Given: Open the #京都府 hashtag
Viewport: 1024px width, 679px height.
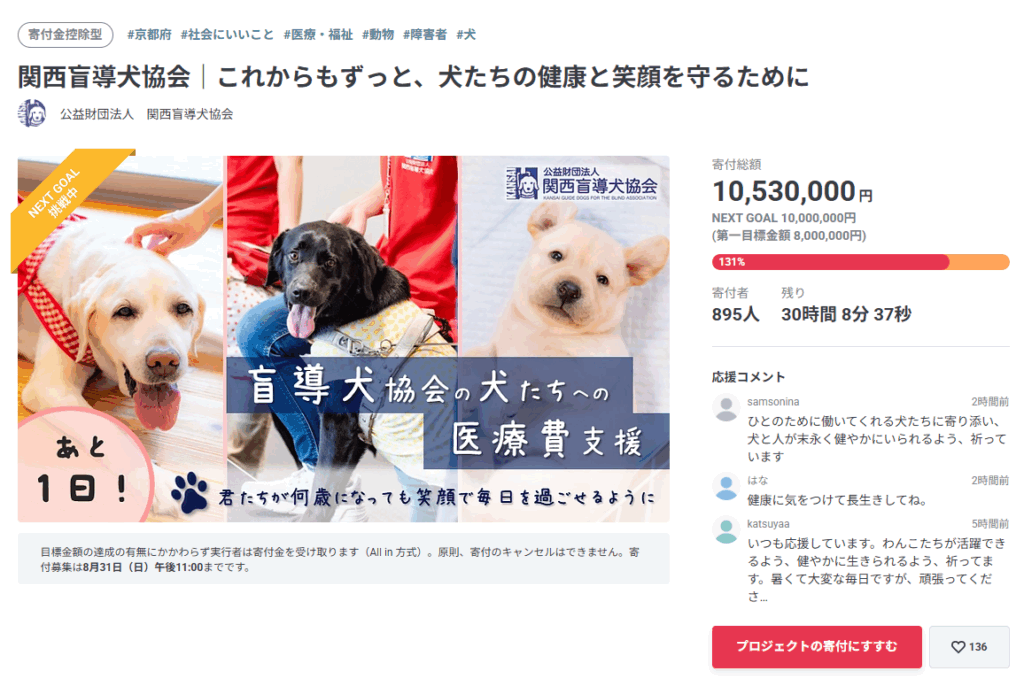Looking at the screenshot, I should [149, 35].
